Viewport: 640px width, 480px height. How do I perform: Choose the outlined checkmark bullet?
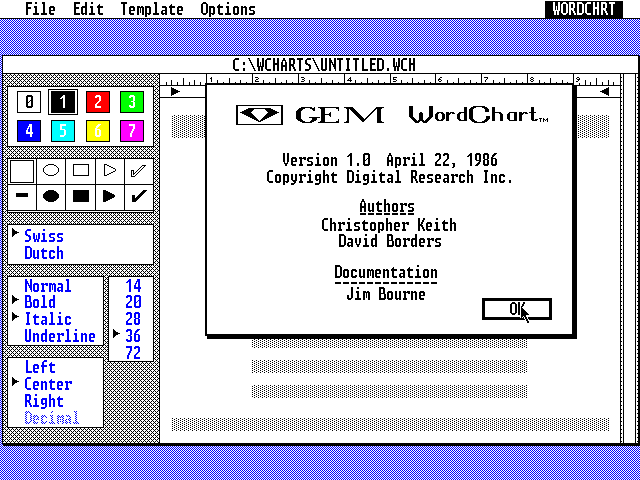(x=138, y=170)
